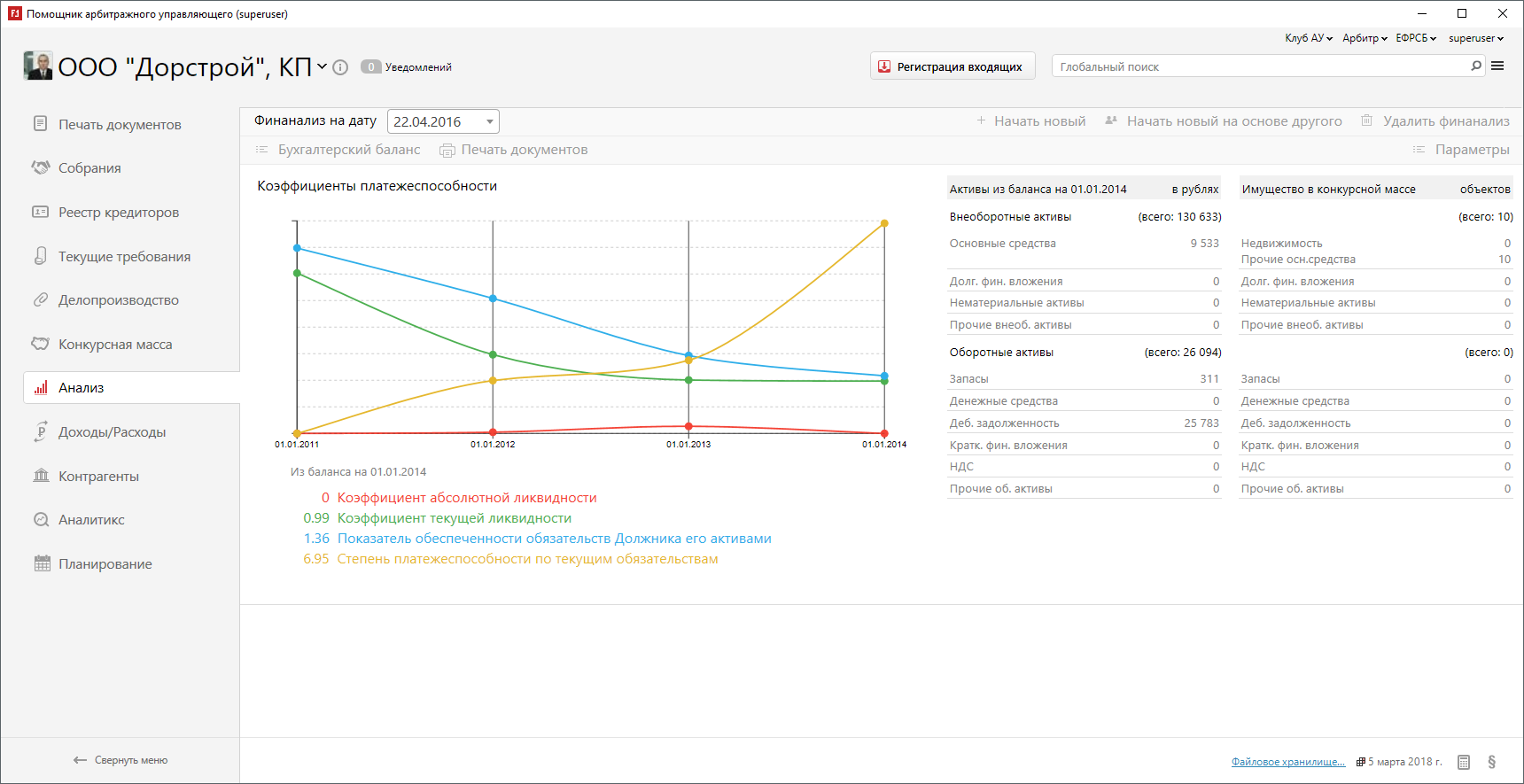Expand the Финанализ date dropdown
Screen dimensions: 1524x784
(489, 121)
